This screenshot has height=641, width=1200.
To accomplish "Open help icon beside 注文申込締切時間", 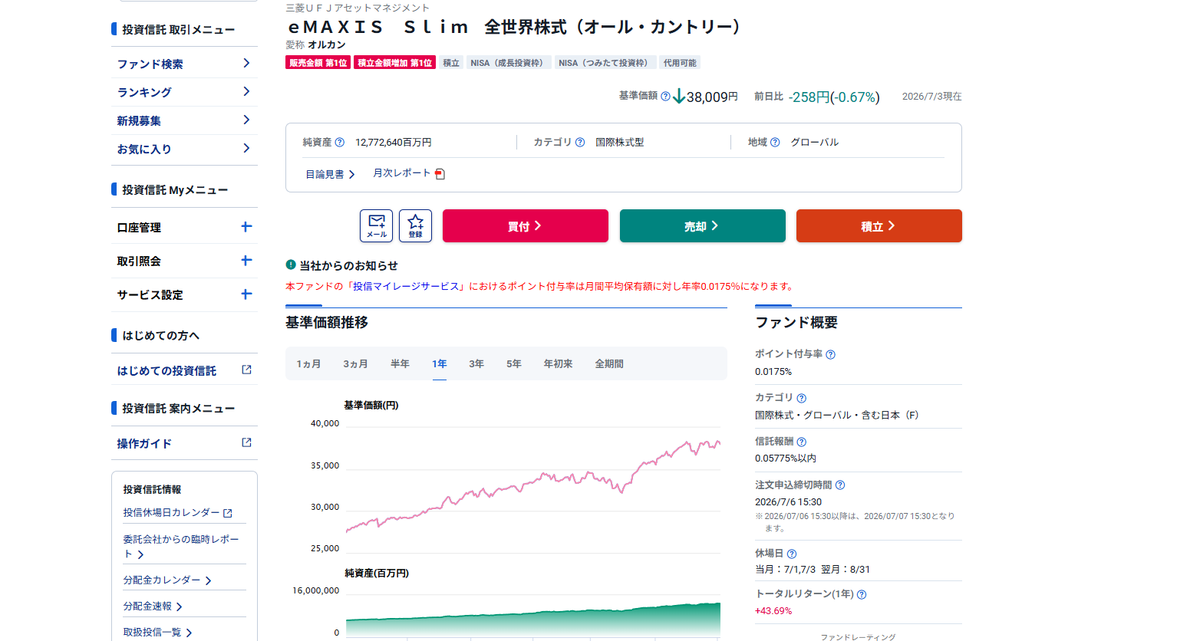I will (x=839, y=485).
